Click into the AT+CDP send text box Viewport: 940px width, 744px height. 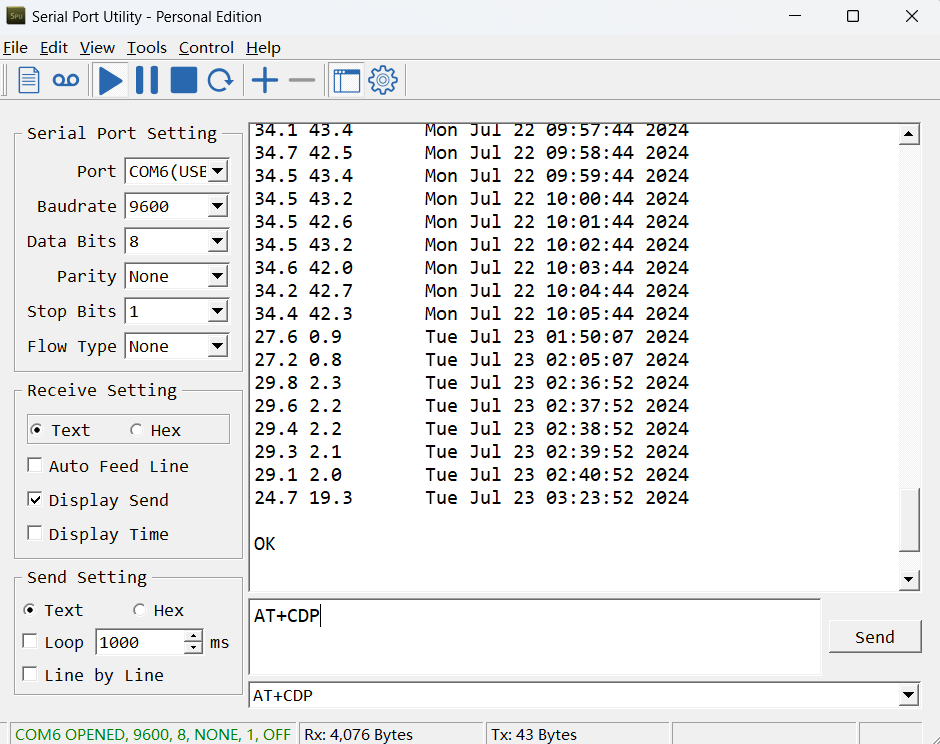point(535,637)
